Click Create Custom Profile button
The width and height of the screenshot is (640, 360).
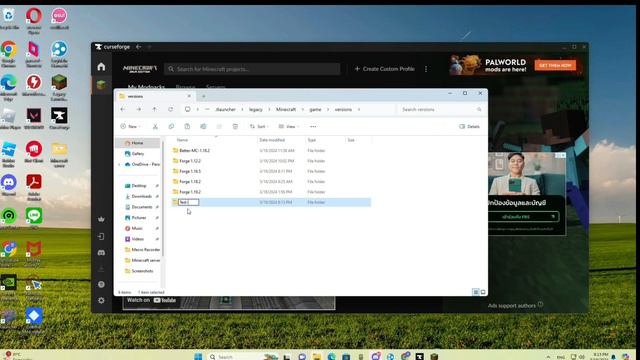[384, 69]
